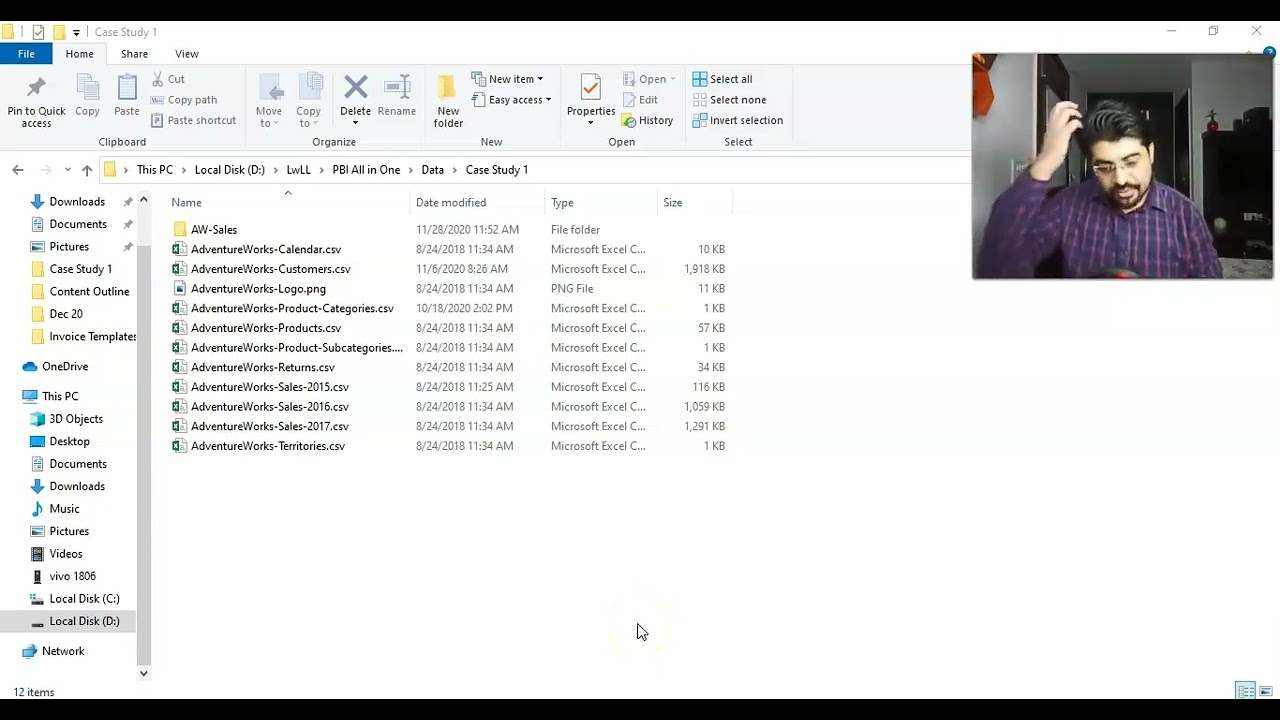The width and height of the screenshot is (1280, 720).
Task: Click the Copy ribbon icon
Action: coord(88,96)
